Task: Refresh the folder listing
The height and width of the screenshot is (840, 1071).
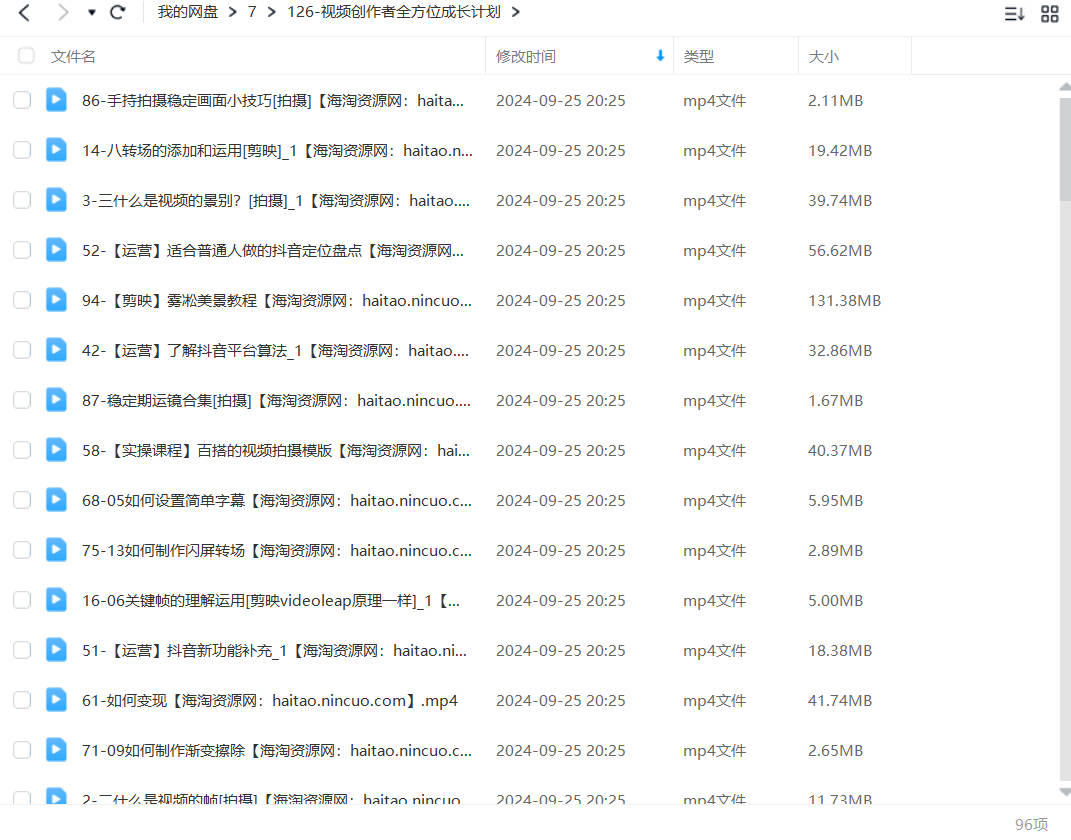Action: pyautogui.click(x=117, y=12)
